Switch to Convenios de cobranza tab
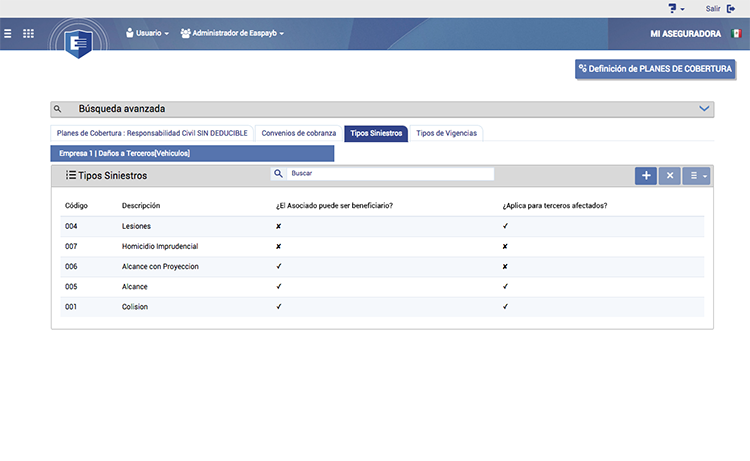The width and height of the screenshot is (750, 461). [x=297, y=132]
